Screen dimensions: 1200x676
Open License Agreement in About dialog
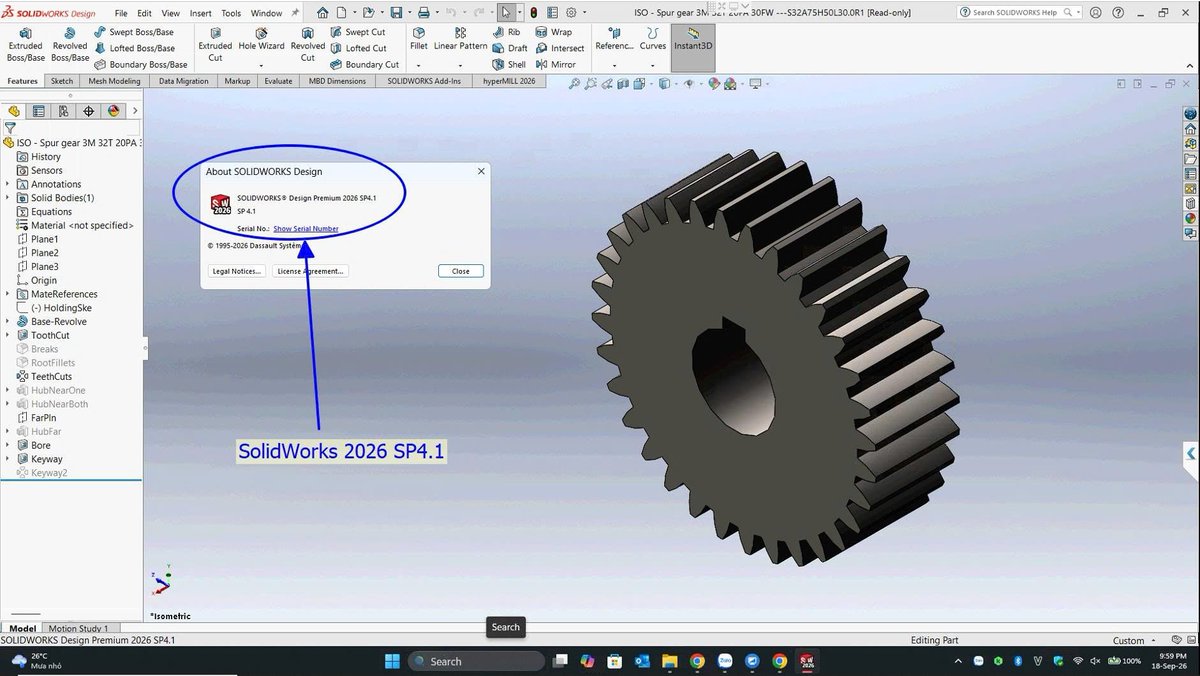[310, 271]
